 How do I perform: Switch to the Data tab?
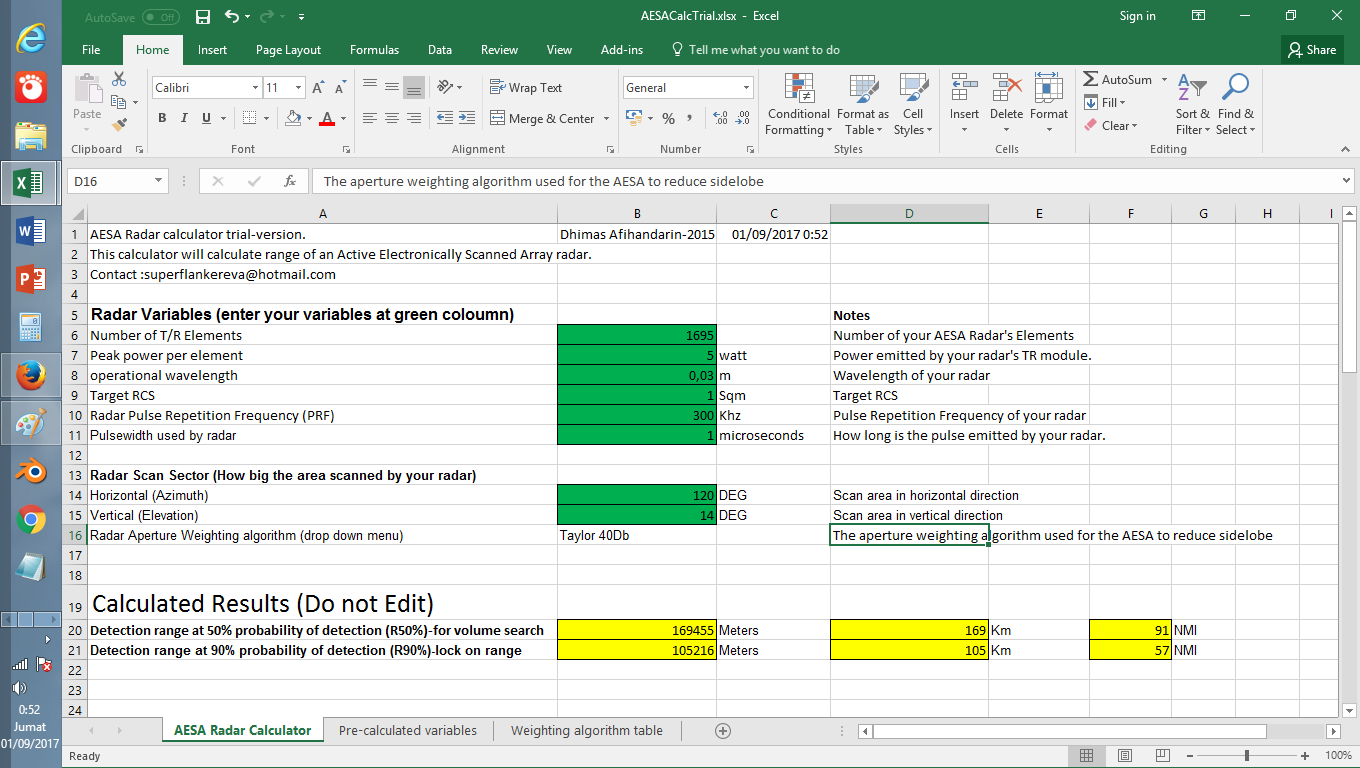[x=440, y=50]
